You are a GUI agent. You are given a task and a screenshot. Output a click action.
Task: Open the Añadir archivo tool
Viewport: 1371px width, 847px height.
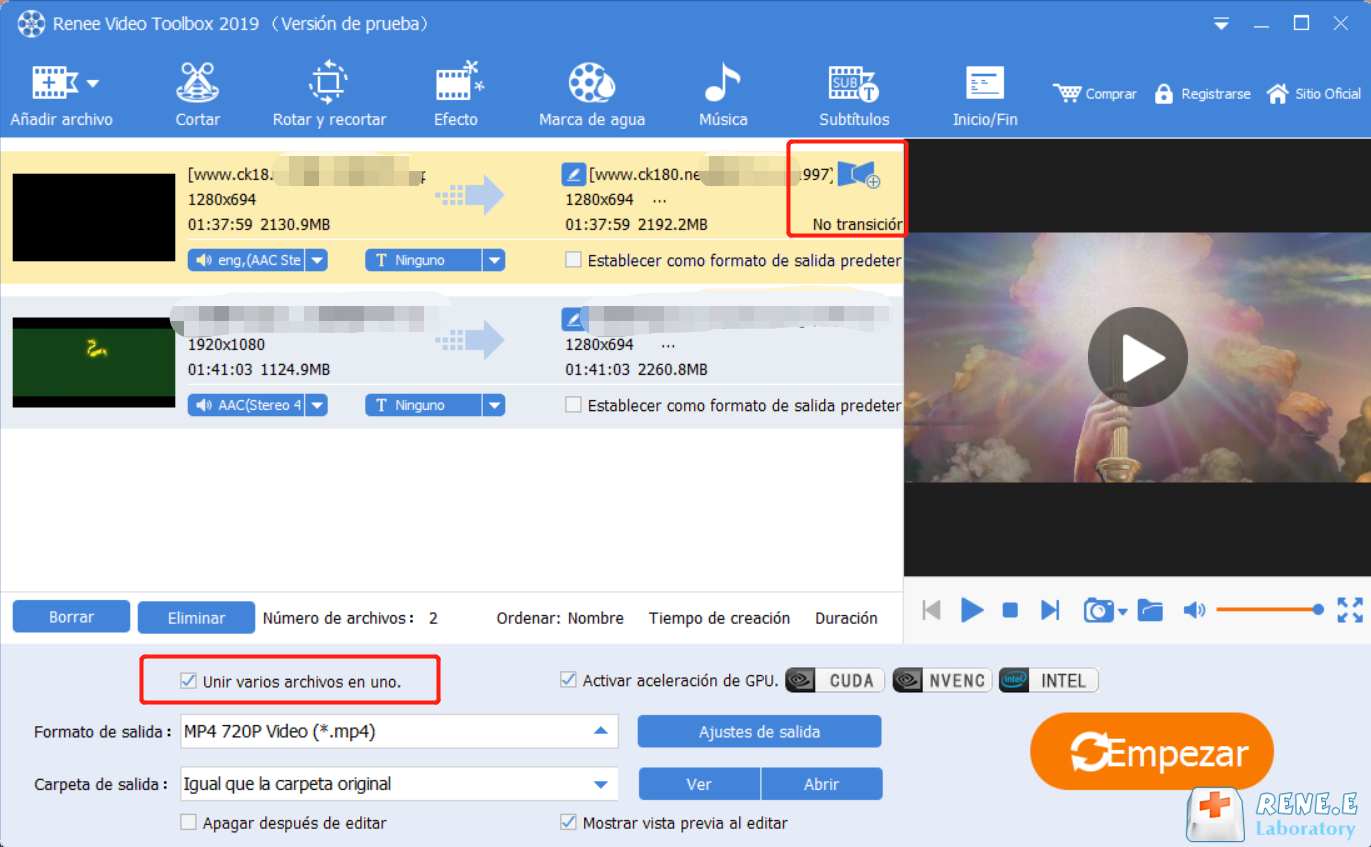[x=60, y=96]
